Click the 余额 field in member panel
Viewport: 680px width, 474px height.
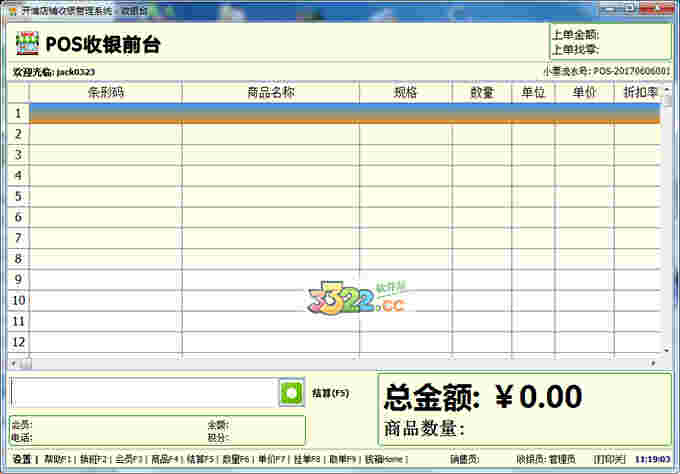pos(218,424)
